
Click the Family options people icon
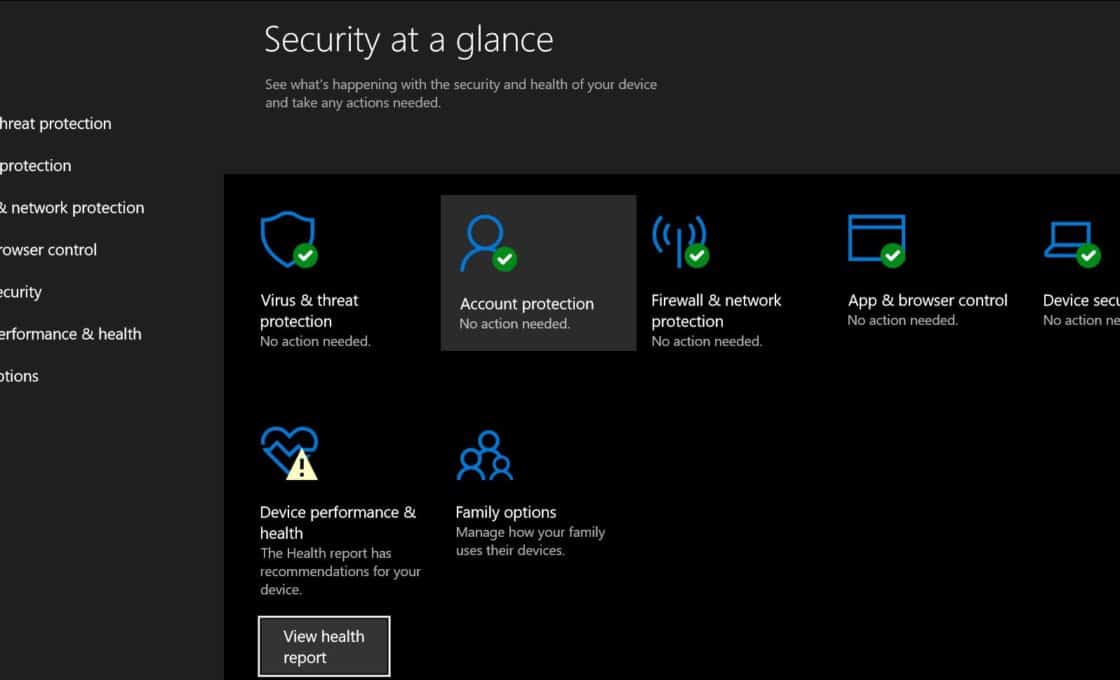tap(484, 455)
